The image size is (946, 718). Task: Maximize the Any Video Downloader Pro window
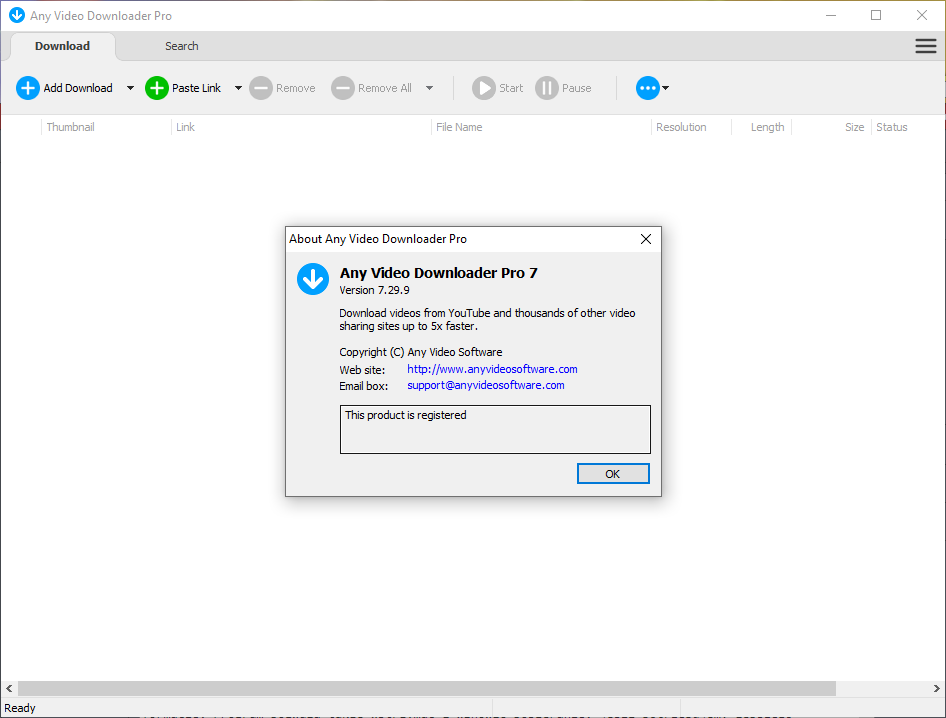(x=876, y=15)
